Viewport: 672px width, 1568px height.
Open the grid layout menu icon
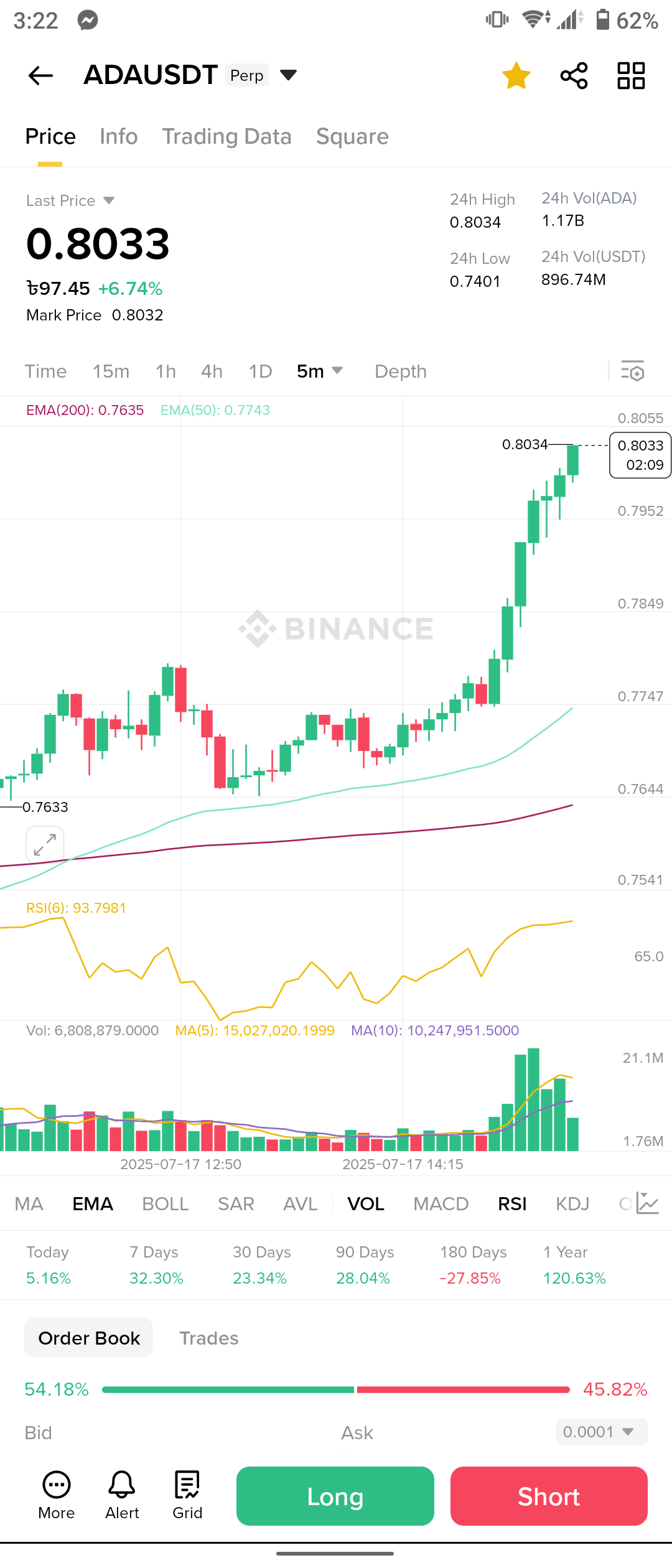[631, 76]
